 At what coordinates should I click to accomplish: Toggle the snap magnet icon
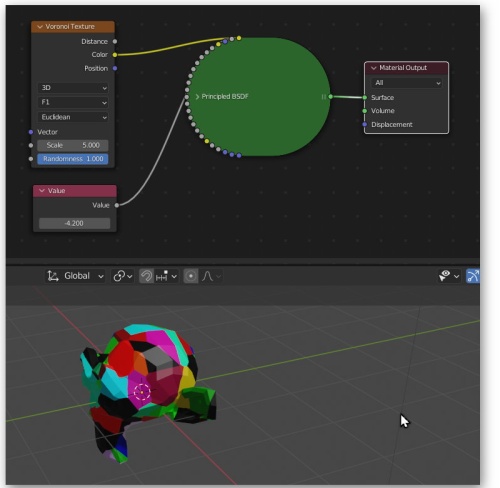point(146,276)
